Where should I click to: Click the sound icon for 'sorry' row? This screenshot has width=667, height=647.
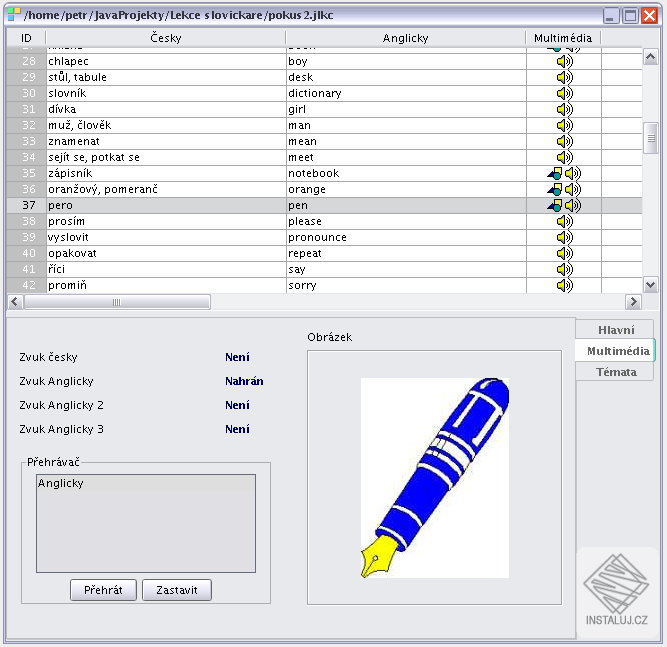[x=564, y=285]
